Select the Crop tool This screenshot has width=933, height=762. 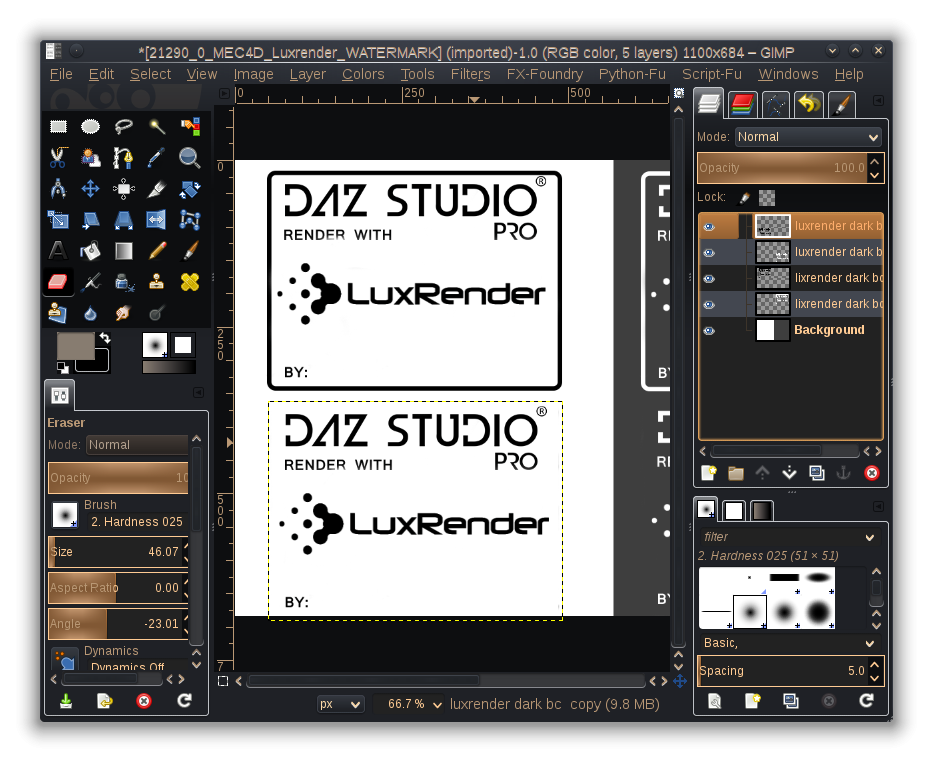[x=156, y=189]
